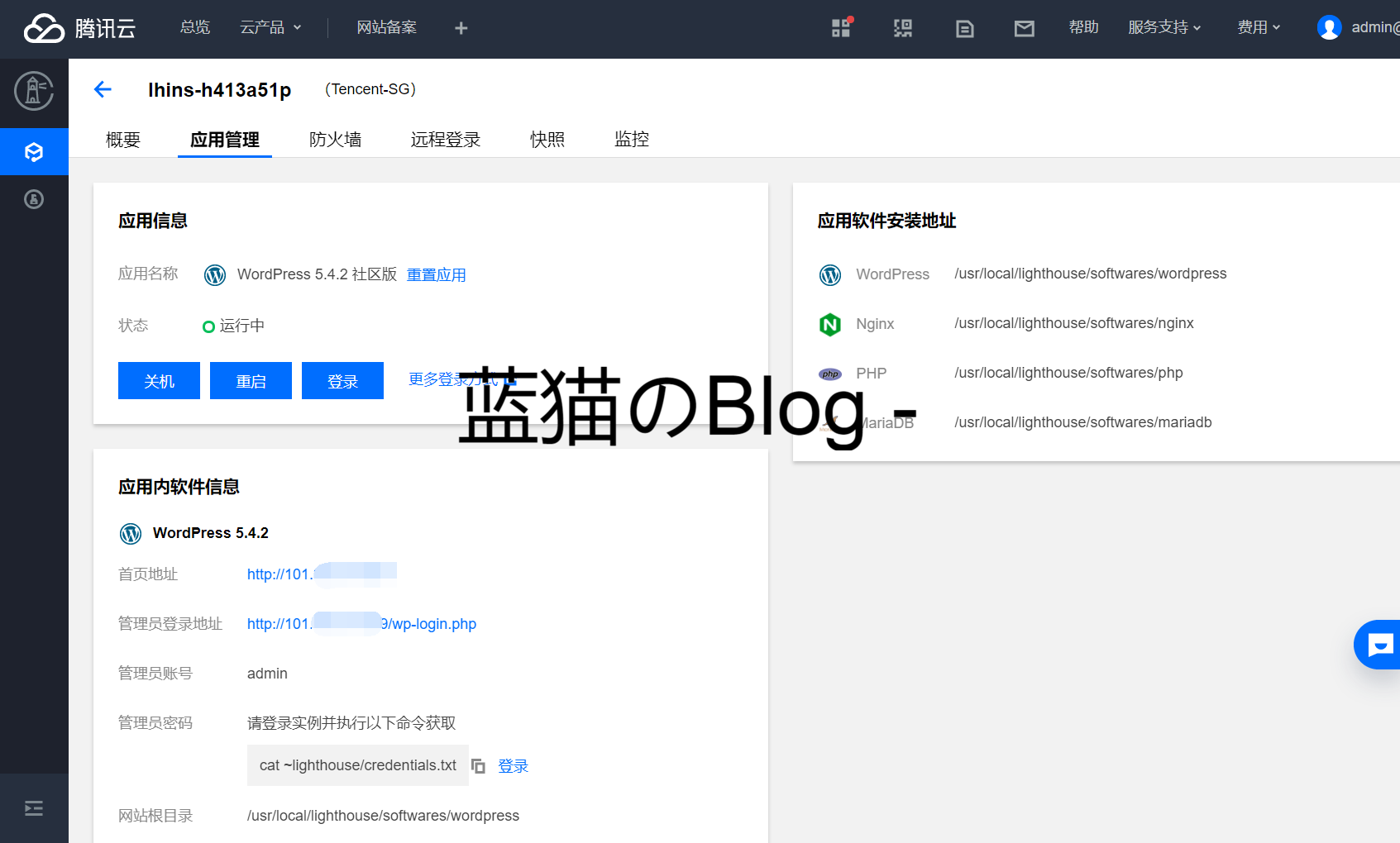
Task: Click the Tencent Cloud logo
Action: 79,28
